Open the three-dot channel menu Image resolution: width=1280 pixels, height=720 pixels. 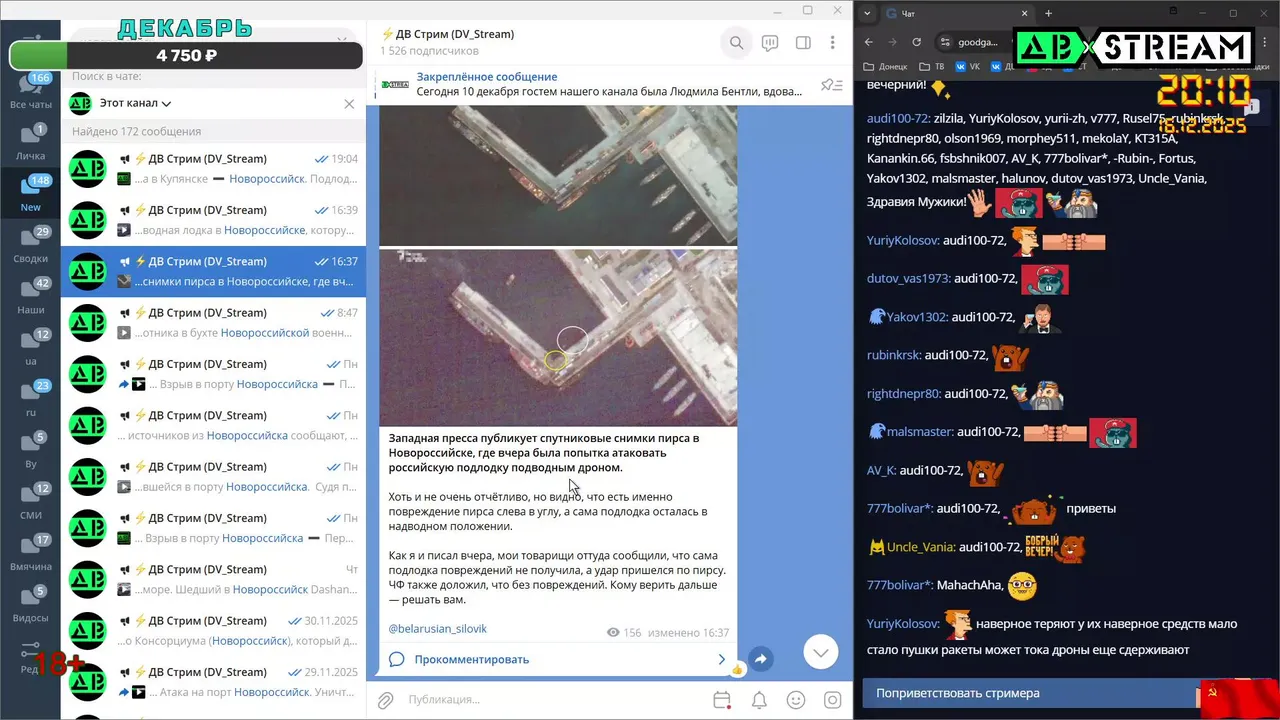tap(832, 43)
